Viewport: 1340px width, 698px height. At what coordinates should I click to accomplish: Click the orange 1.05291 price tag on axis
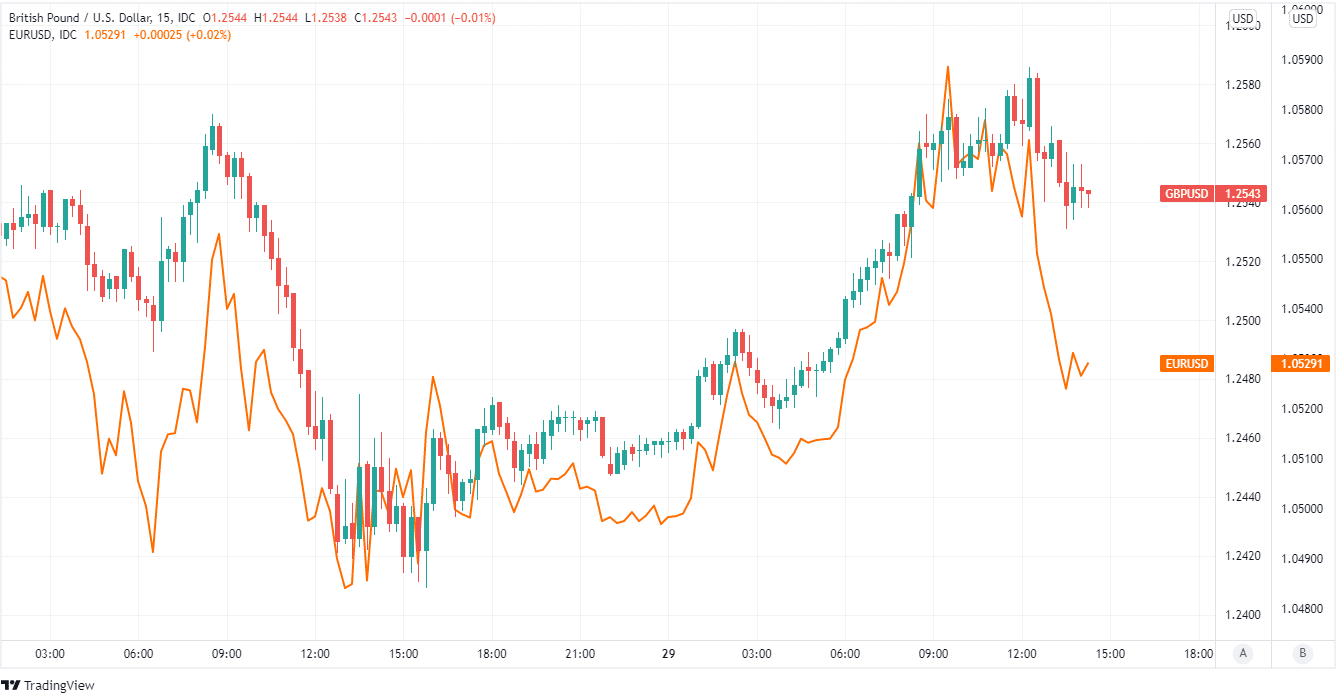click(1302, 364)
